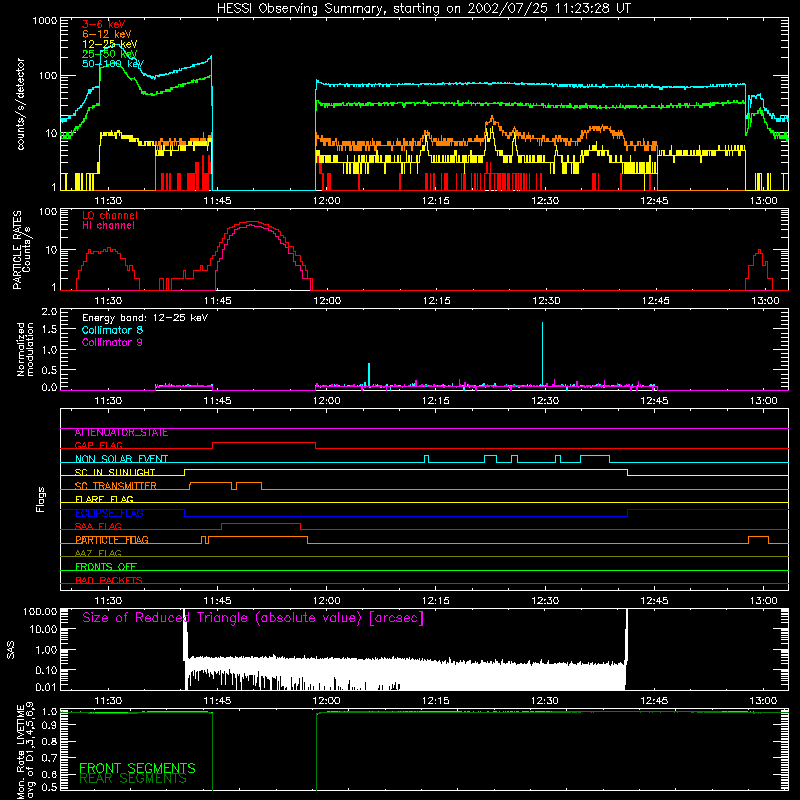Click the HI channel particle rate peak

click(x=252, y=225)
